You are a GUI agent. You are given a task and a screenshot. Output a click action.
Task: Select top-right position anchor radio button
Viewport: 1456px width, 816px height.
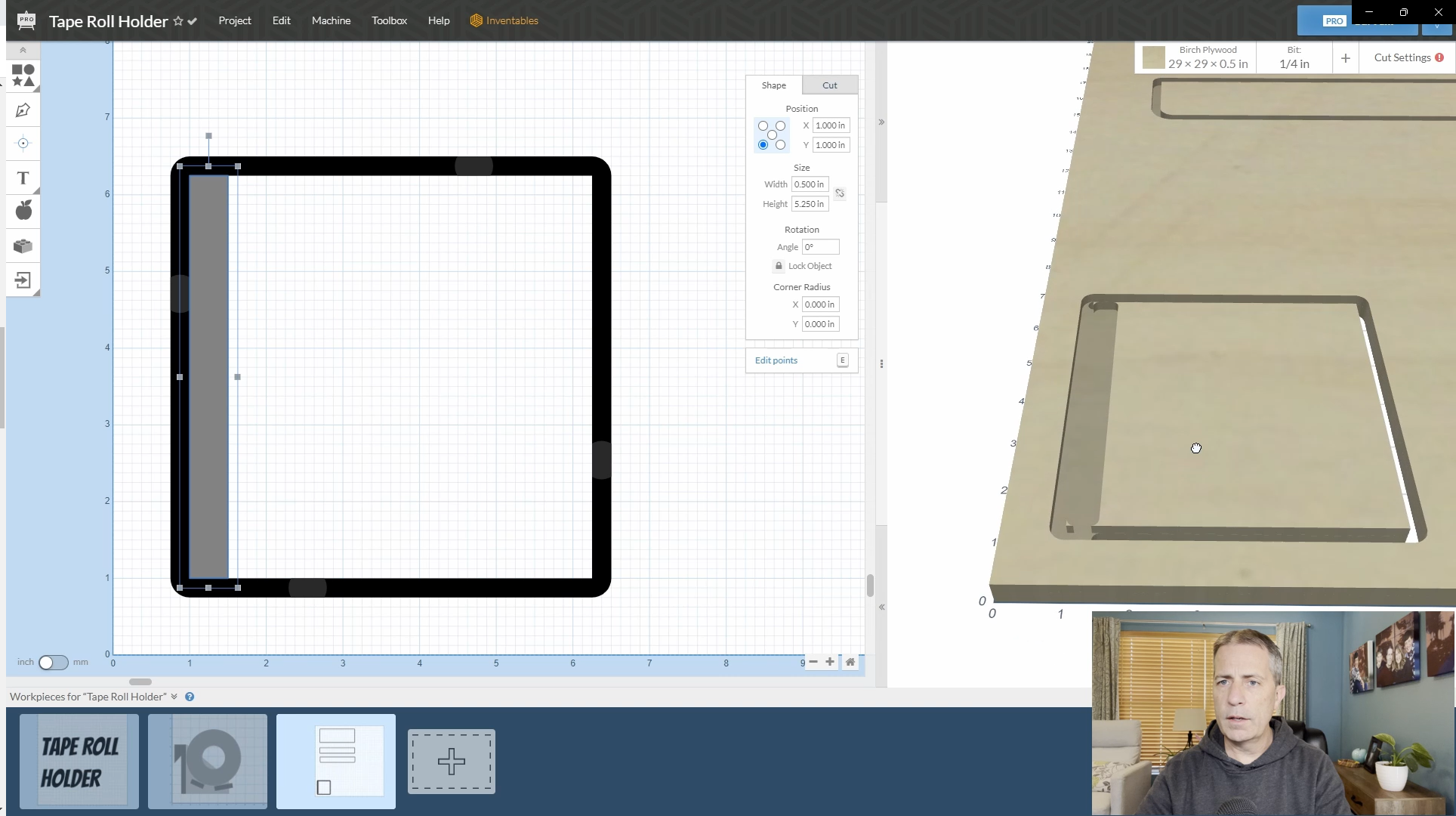pos(781,126)
